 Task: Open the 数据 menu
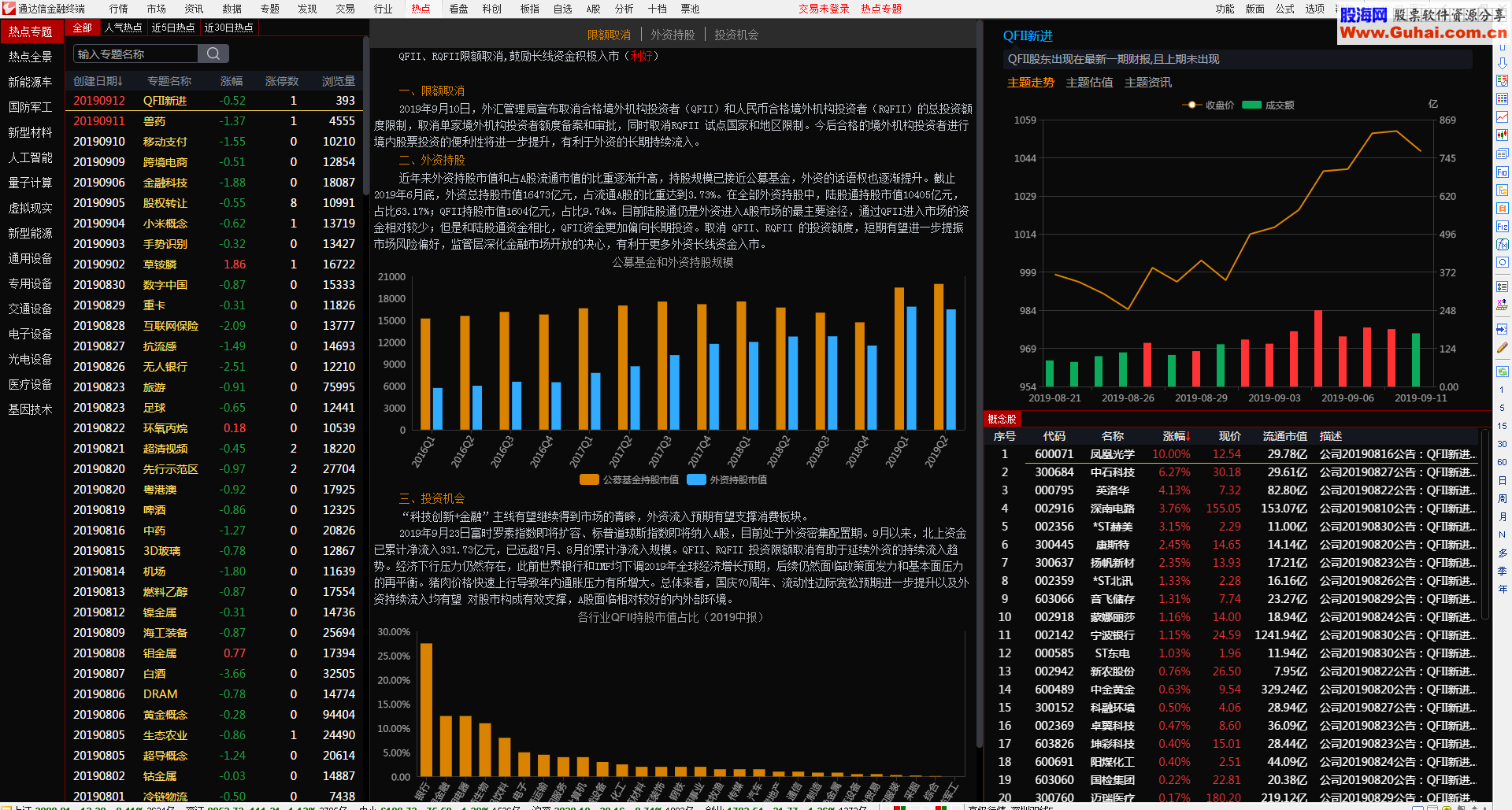pyautogui.click(x=232, y=9)
